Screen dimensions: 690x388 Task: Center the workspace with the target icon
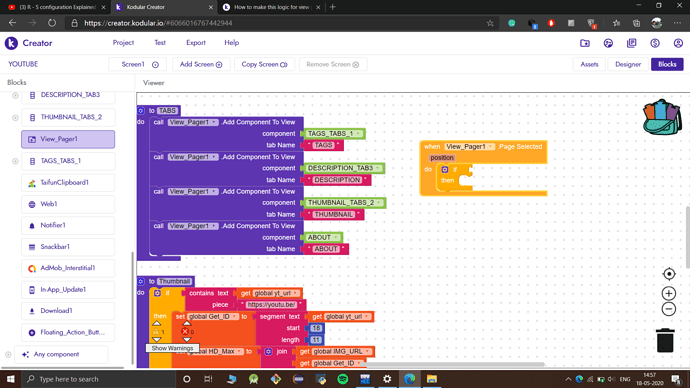click(x=669, y=274)
